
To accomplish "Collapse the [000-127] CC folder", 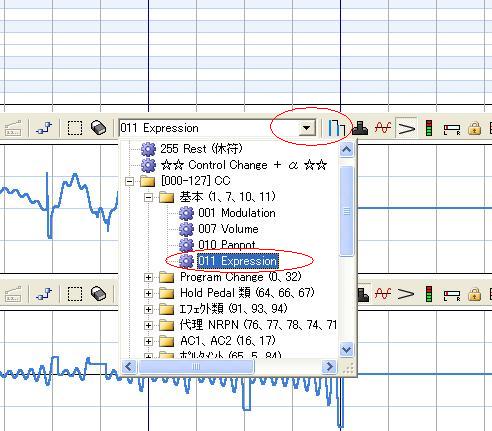I will click(129, 182).
